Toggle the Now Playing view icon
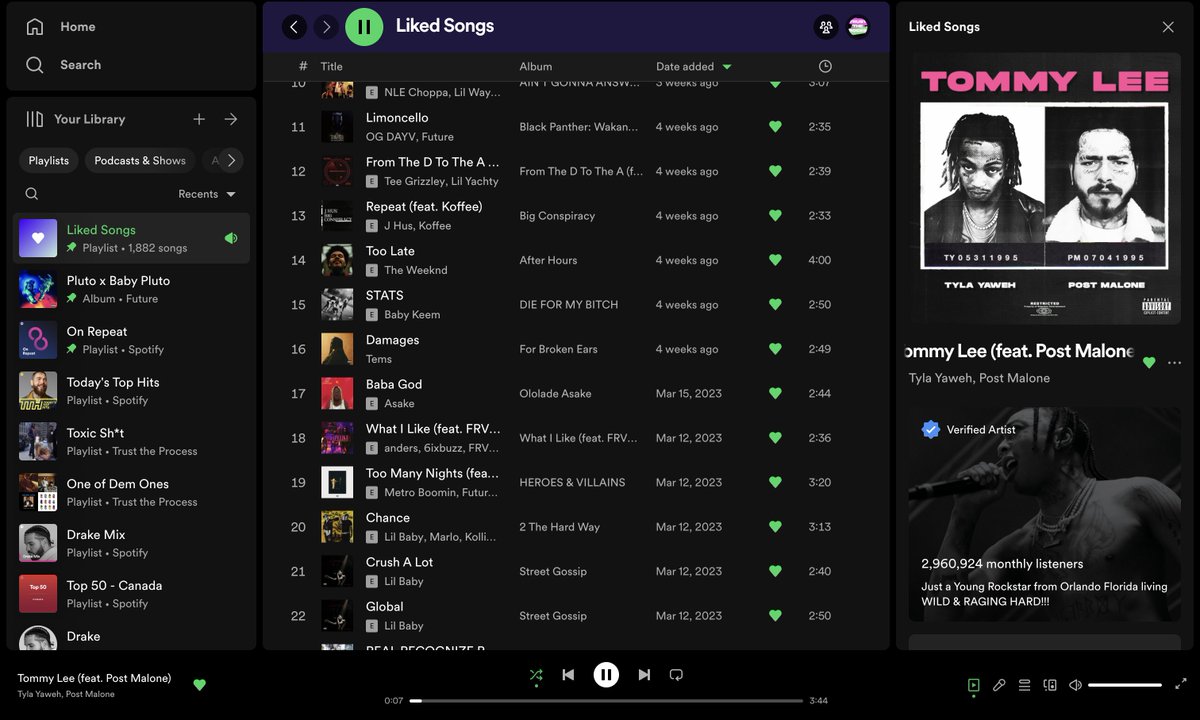This screenshot has width=1200, height=720. (973, 685)
